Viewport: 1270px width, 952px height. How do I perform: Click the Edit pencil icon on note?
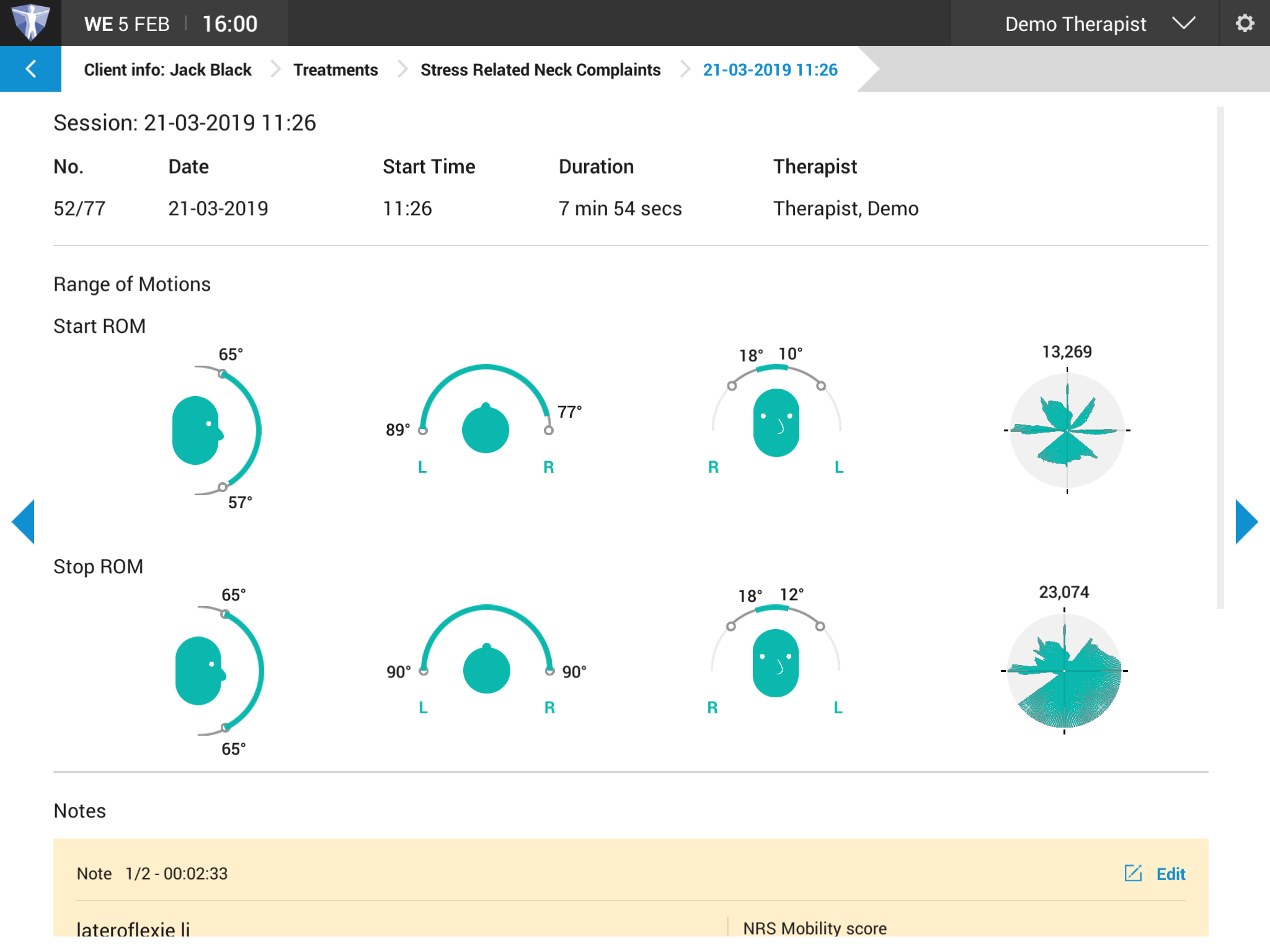1133,873
